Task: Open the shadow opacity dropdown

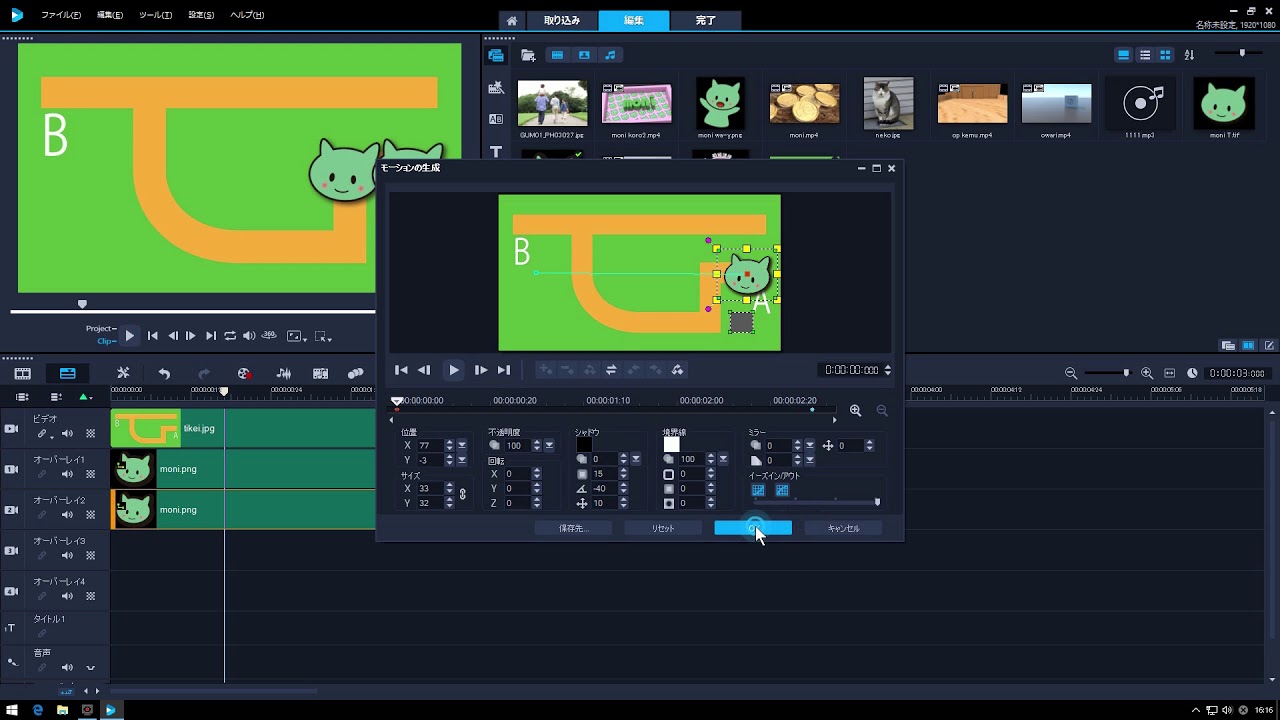Action: [x=636, y=459]
